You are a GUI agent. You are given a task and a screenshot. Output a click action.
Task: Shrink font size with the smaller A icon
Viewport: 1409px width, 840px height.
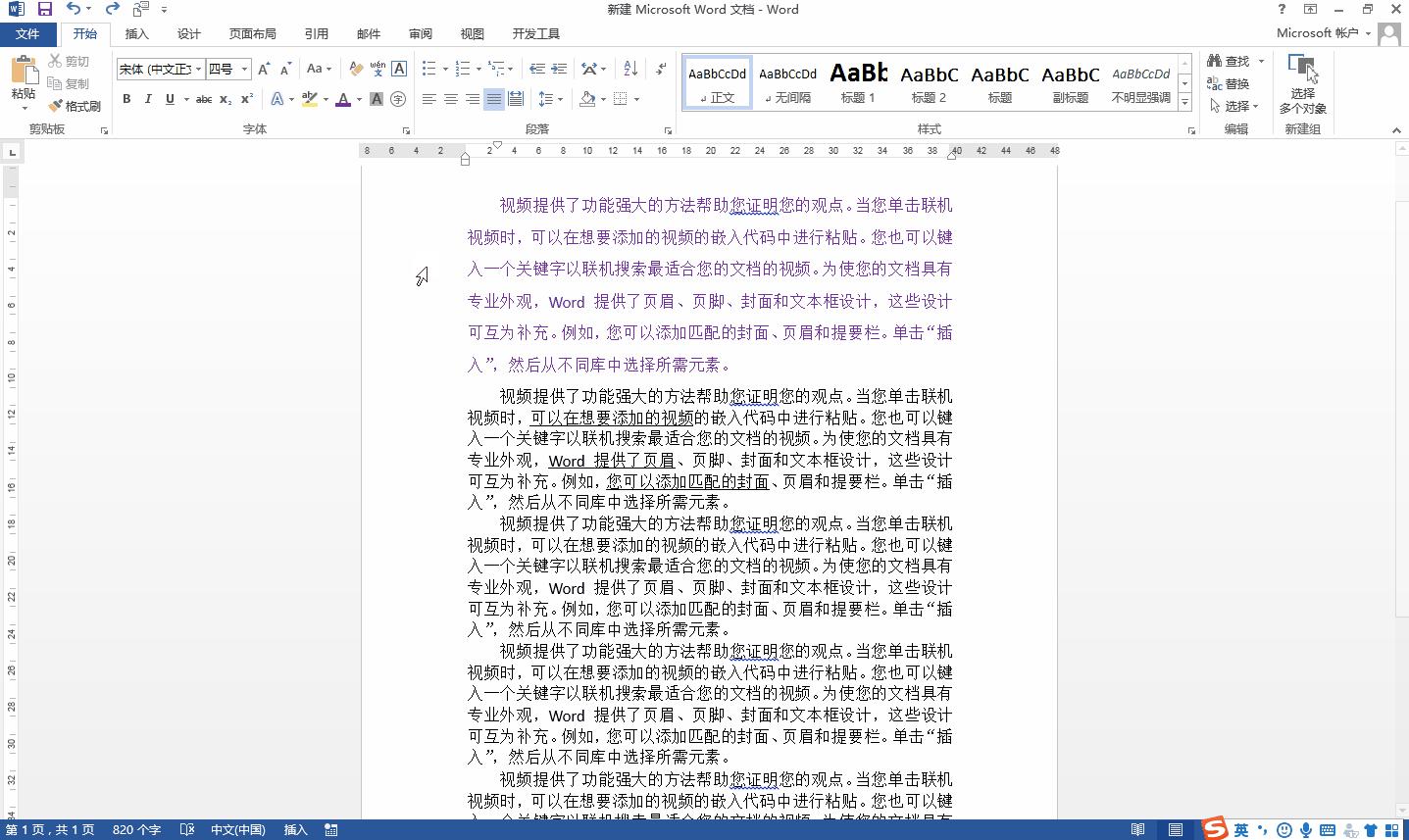(285, 69)
